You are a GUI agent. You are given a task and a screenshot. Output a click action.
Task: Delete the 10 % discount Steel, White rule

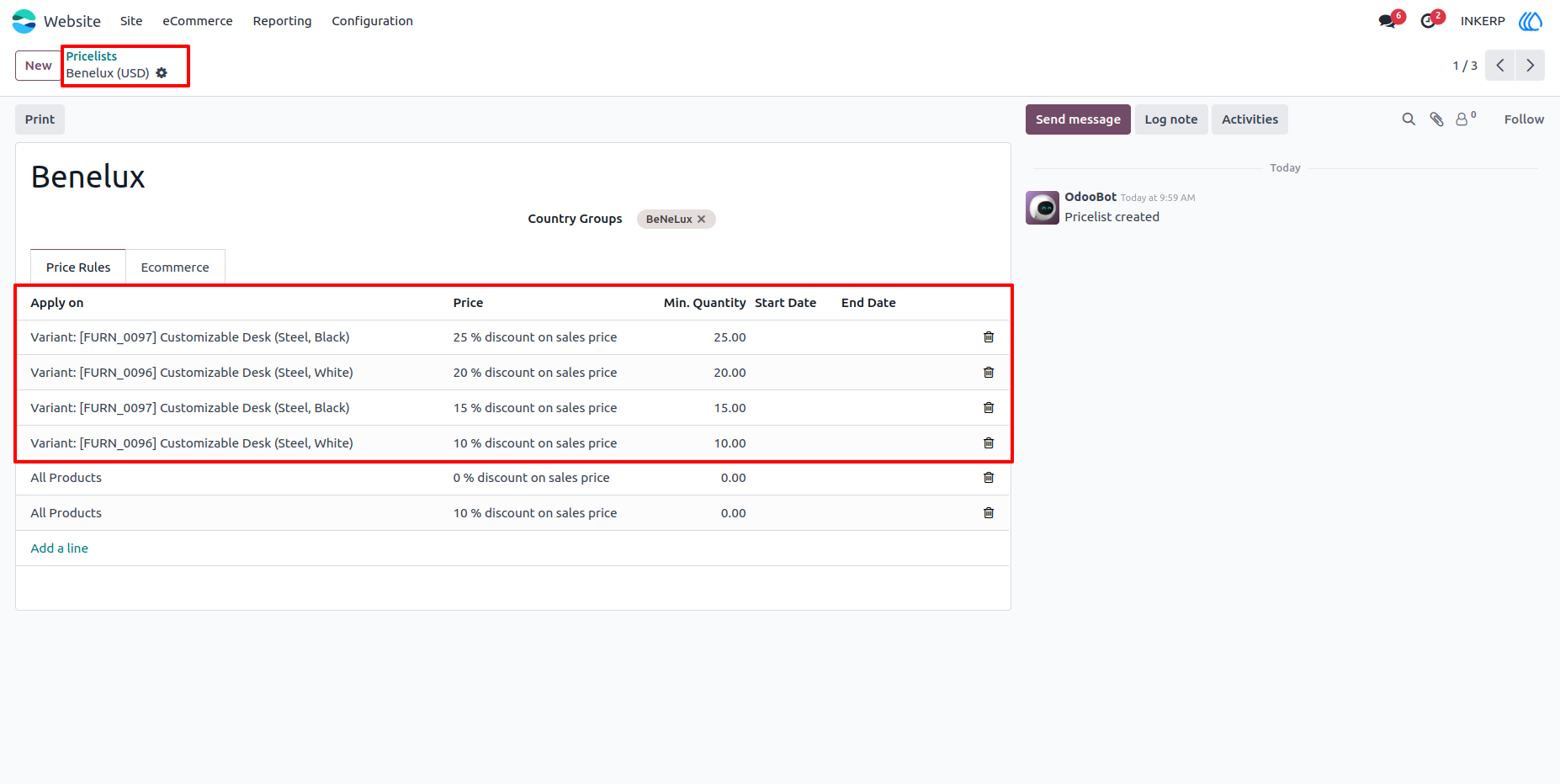click(x=989, y=443)
